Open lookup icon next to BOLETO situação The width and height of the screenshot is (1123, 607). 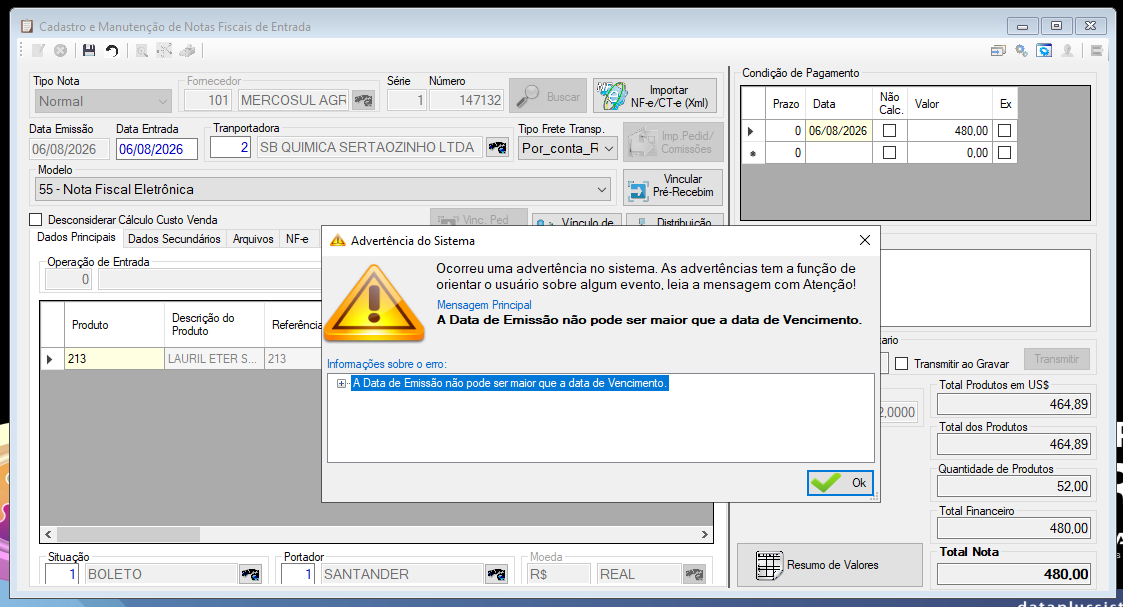coord(250,574)
